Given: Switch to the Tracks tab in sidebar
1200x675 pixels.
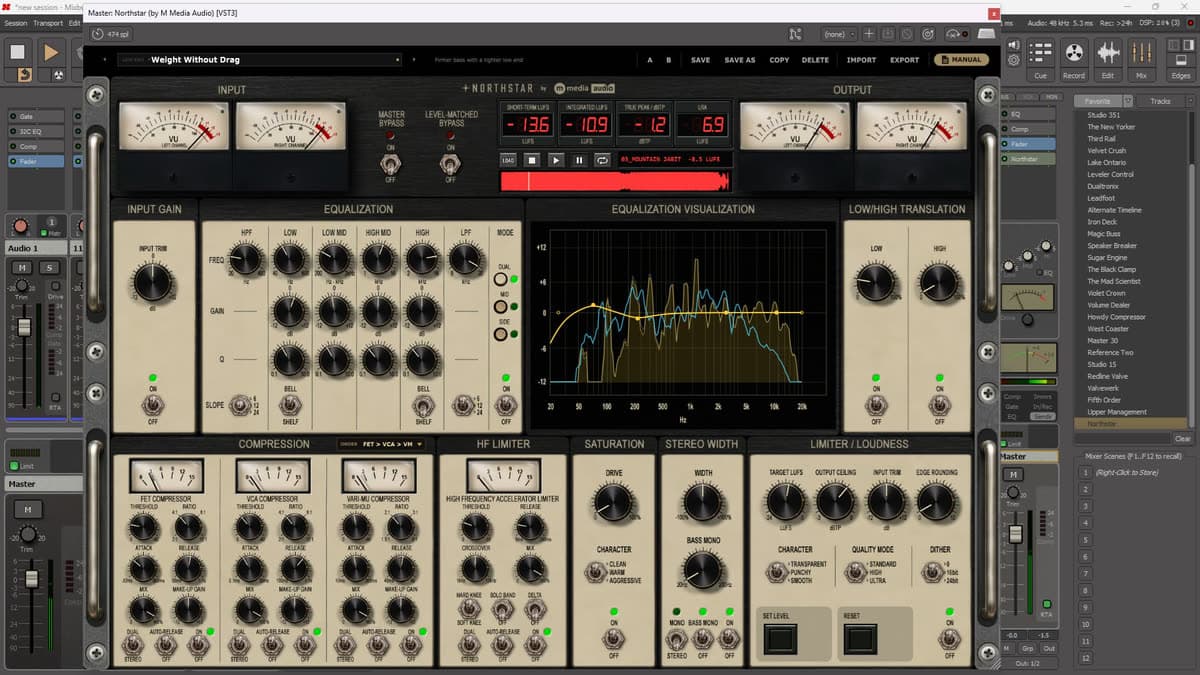Looking at the screenshot, I should click(x=1160, y=101).
